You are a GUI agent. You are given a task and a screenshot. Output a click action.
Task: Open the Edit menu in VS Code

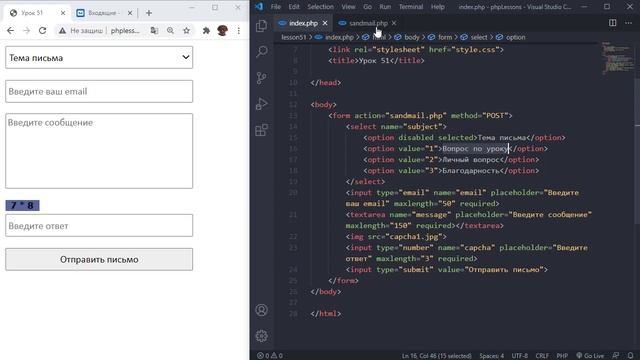294,7
